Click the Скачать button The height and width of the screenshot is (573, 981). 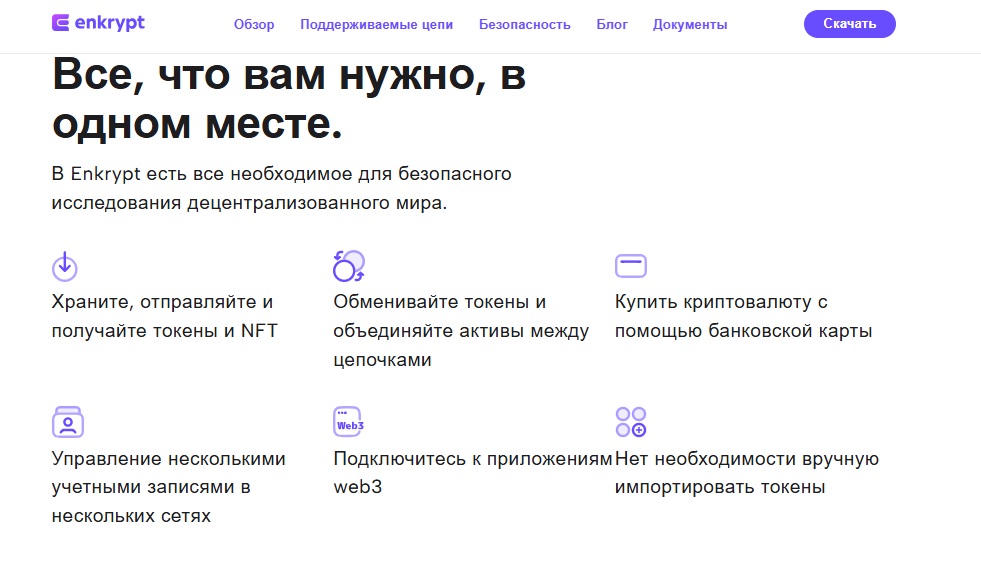point(850,24)
